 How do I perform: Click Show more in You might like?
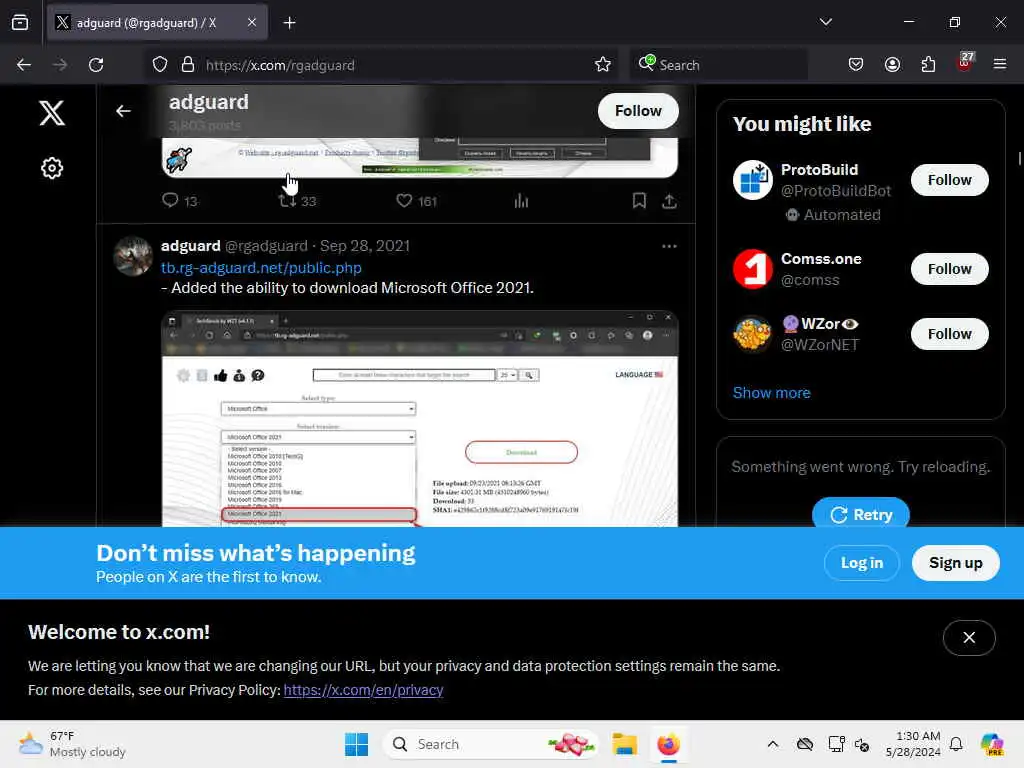[x=771, y=392]
